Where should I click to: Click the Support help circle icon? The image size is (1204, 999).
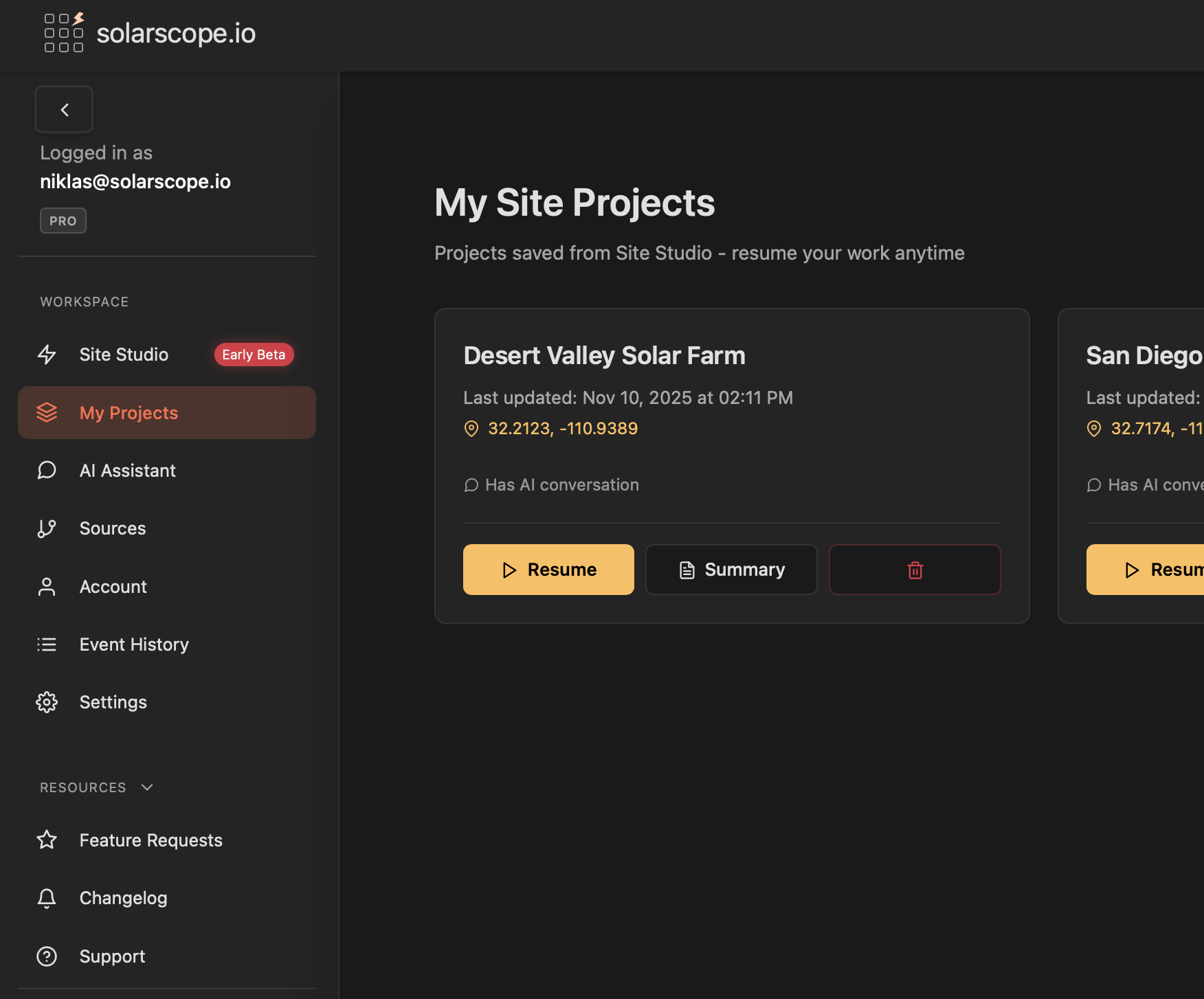pyautogui.click(x=47, y=956)
